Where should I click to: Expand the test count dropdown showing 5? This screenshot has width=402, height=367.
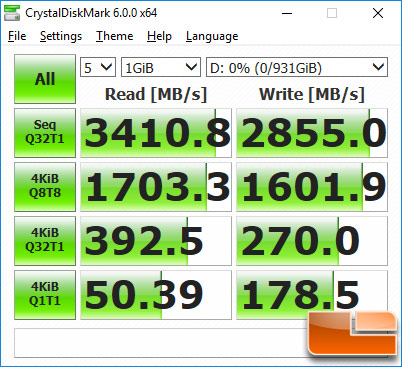coord(98,67)
